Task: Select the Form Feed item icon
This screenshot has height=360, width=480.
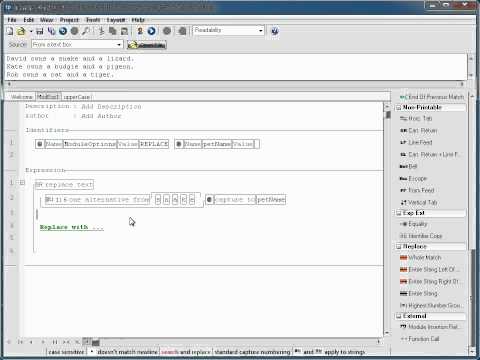Action: click(403, 190)
